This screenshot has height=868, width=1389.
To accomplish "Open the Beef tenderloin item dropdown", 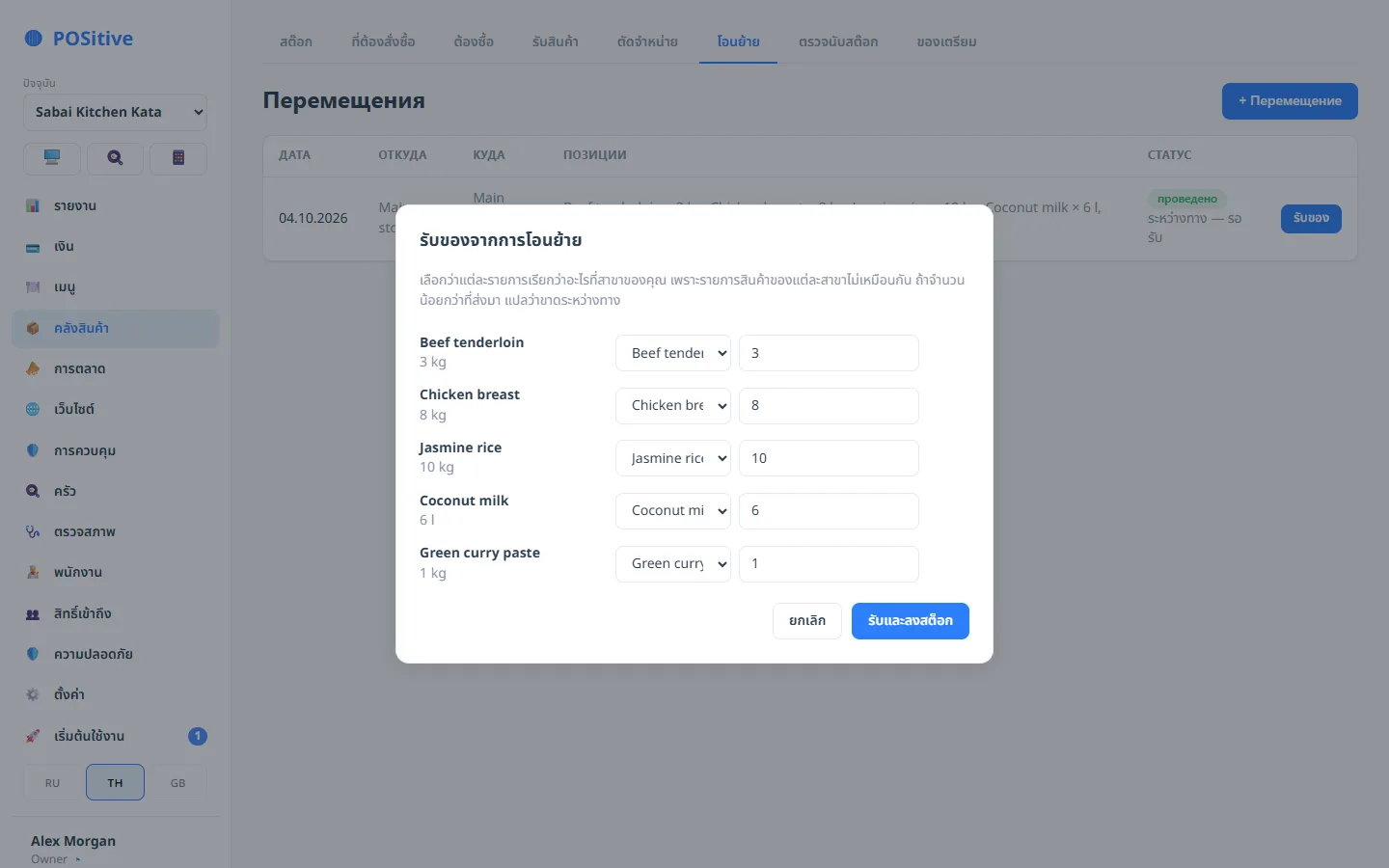I will click(x=673, y=353).
